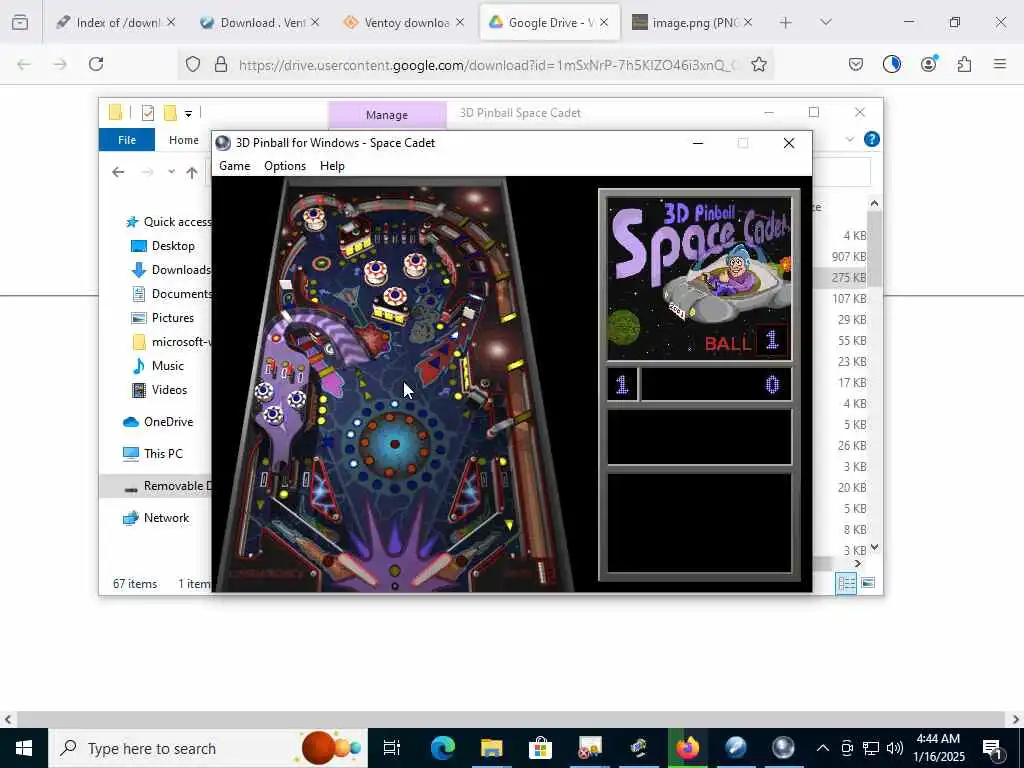
Task: Go up one folder level in Explorer
Action: click(191, 172)
